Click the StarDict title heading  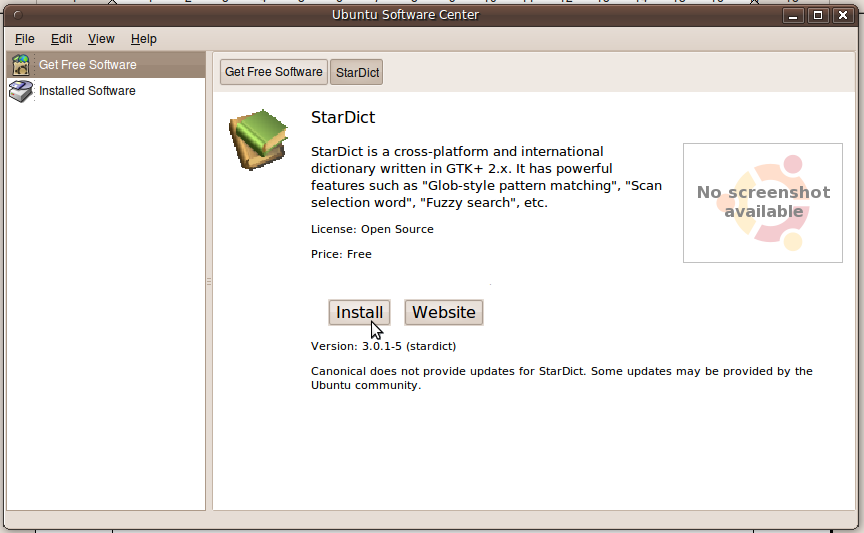(343, 117)
